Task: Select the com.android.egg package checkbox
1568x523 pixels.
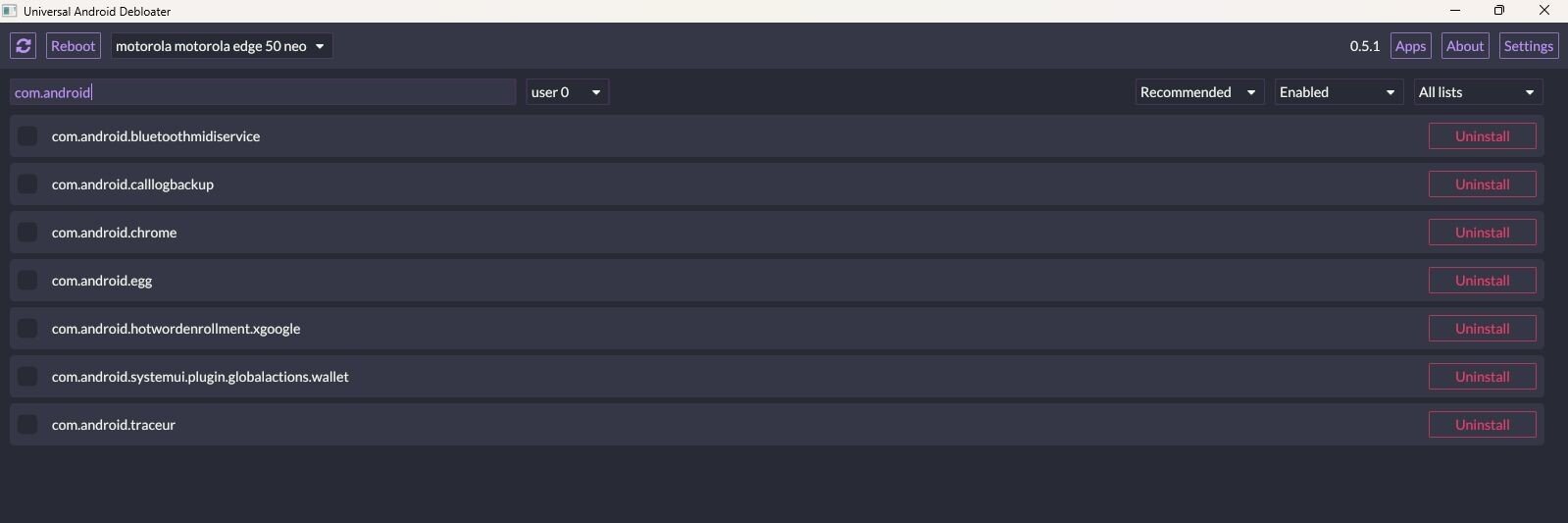Action: pos(27,281)
